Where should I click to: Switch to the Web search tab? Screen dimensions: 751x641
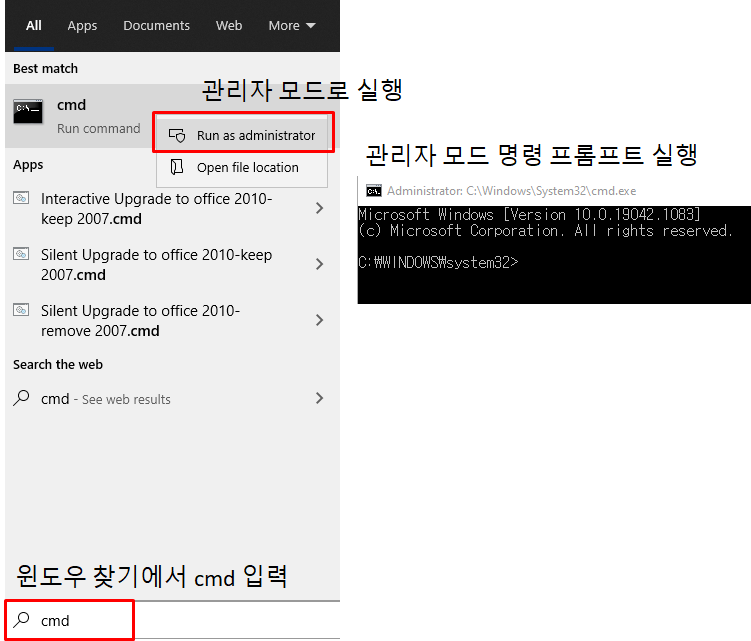point(229,25)
